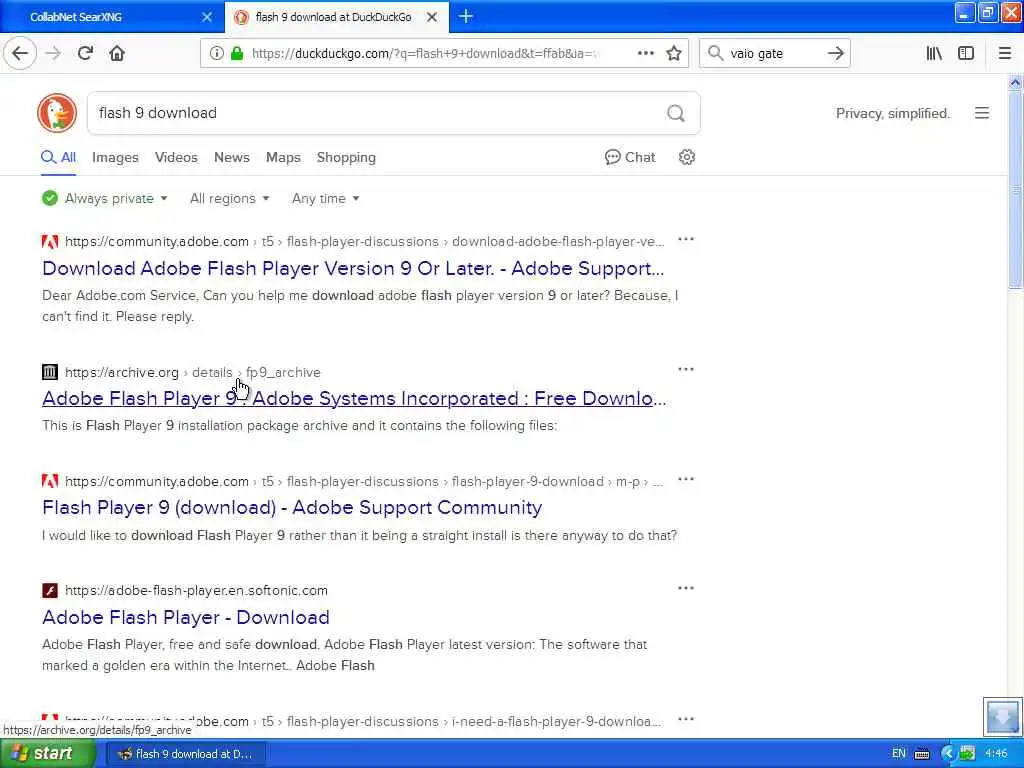Reload the current page
Screen dimensions: 1024x768
(x=85, y=53)
